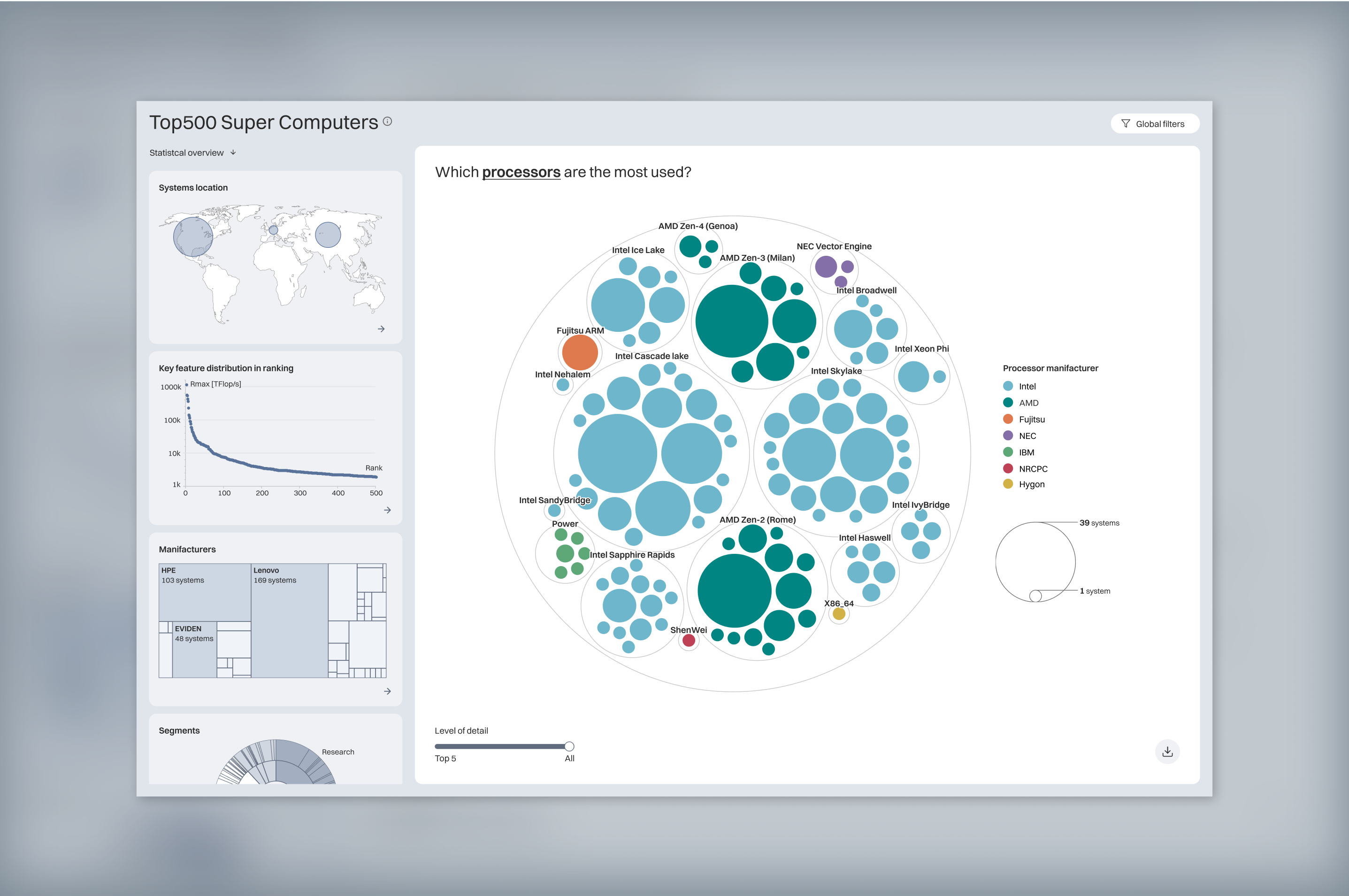Click the underlined processors selector word
Image resolution: width=1349 pixels, height=896 pixels.
[521, 172]
